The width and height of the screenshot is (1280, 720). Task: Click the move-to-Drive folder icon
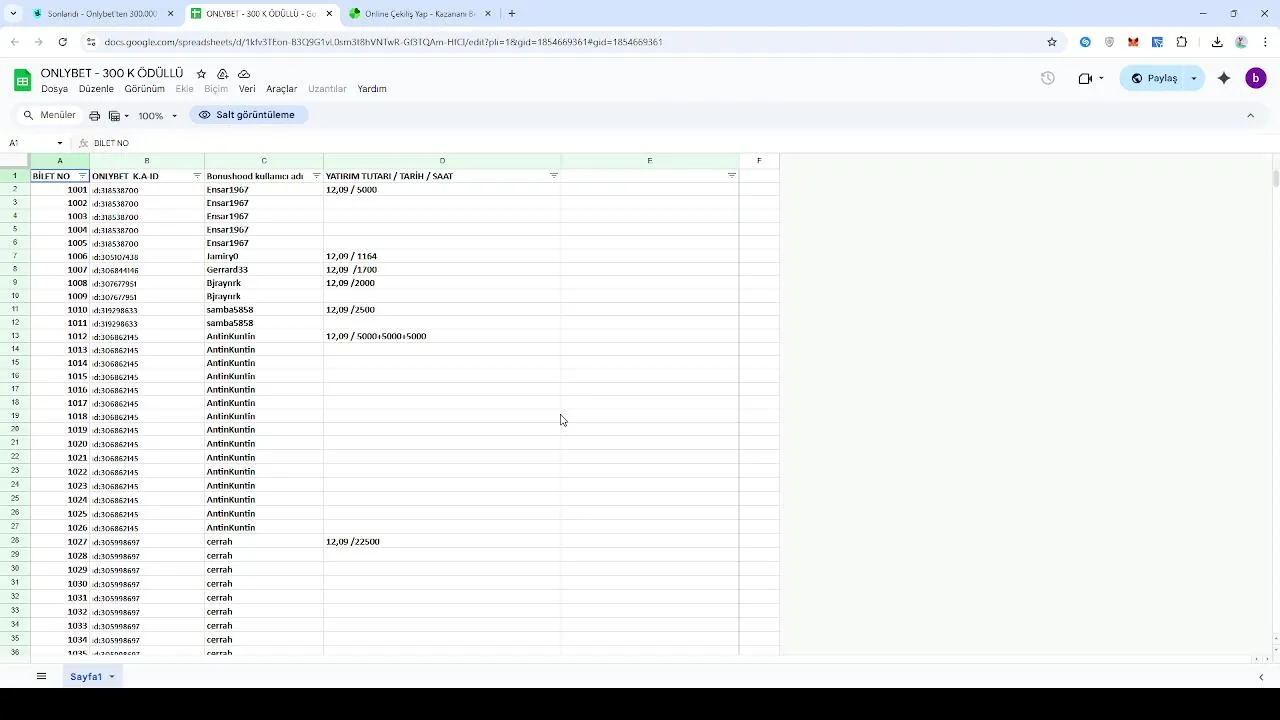[222, 74]
